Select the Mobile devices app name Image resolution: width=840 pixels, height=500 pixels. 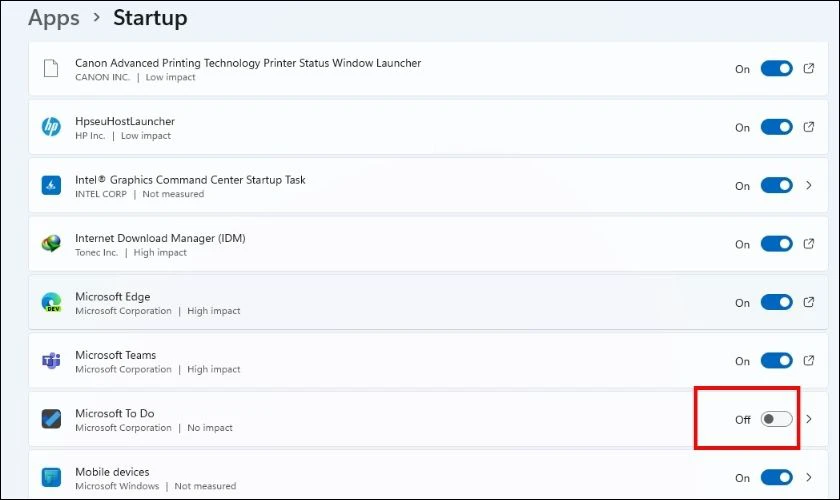112,472
